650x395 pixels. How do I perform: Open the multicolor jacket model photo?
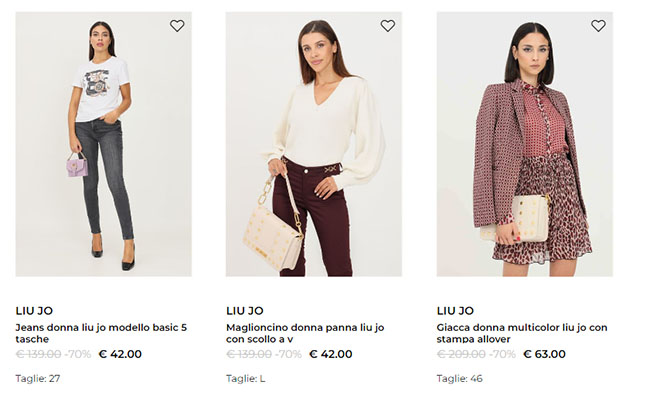pos(524,144)
